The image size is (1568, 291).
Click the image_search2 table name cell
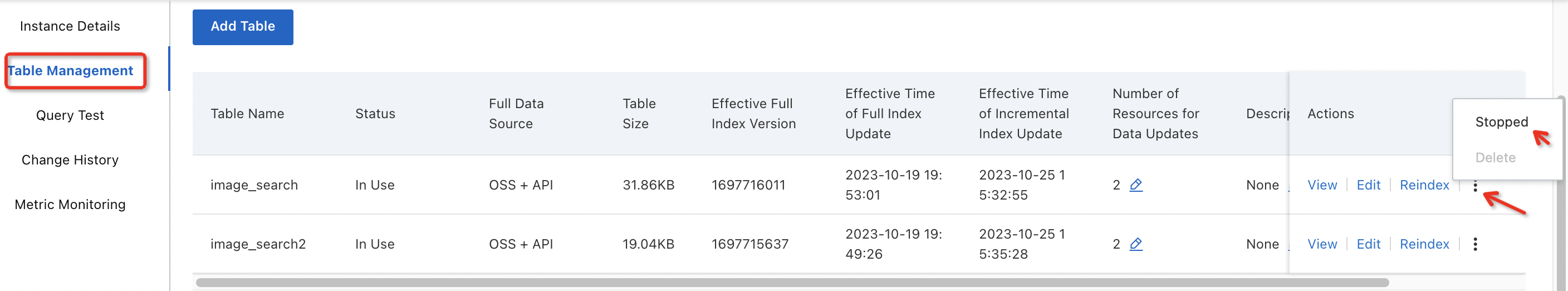258,244
